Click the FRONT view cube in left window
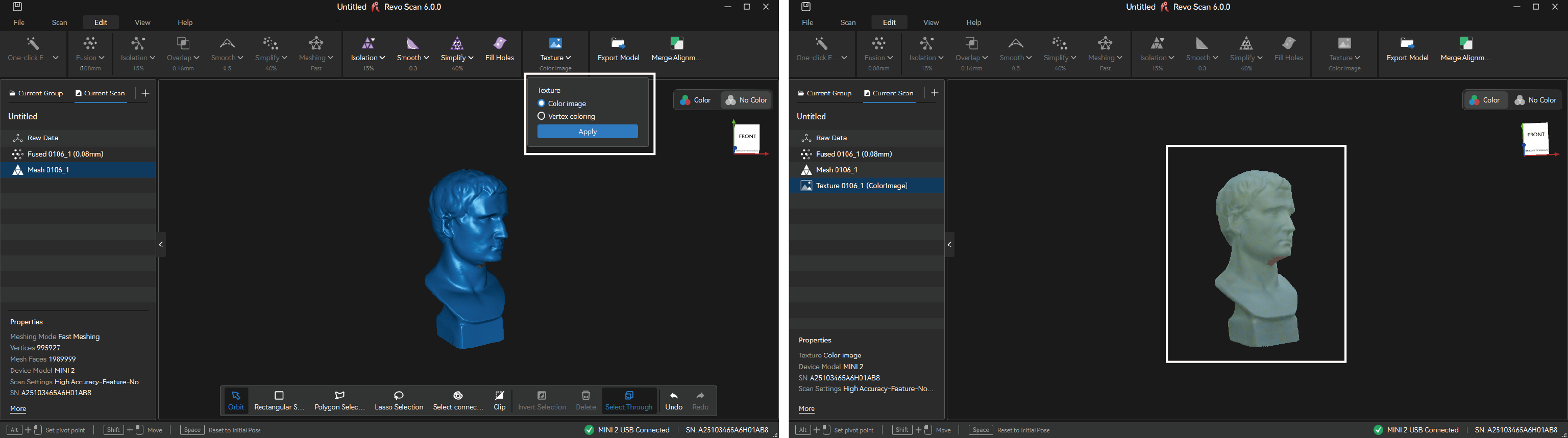 click(x=747, y=138)
